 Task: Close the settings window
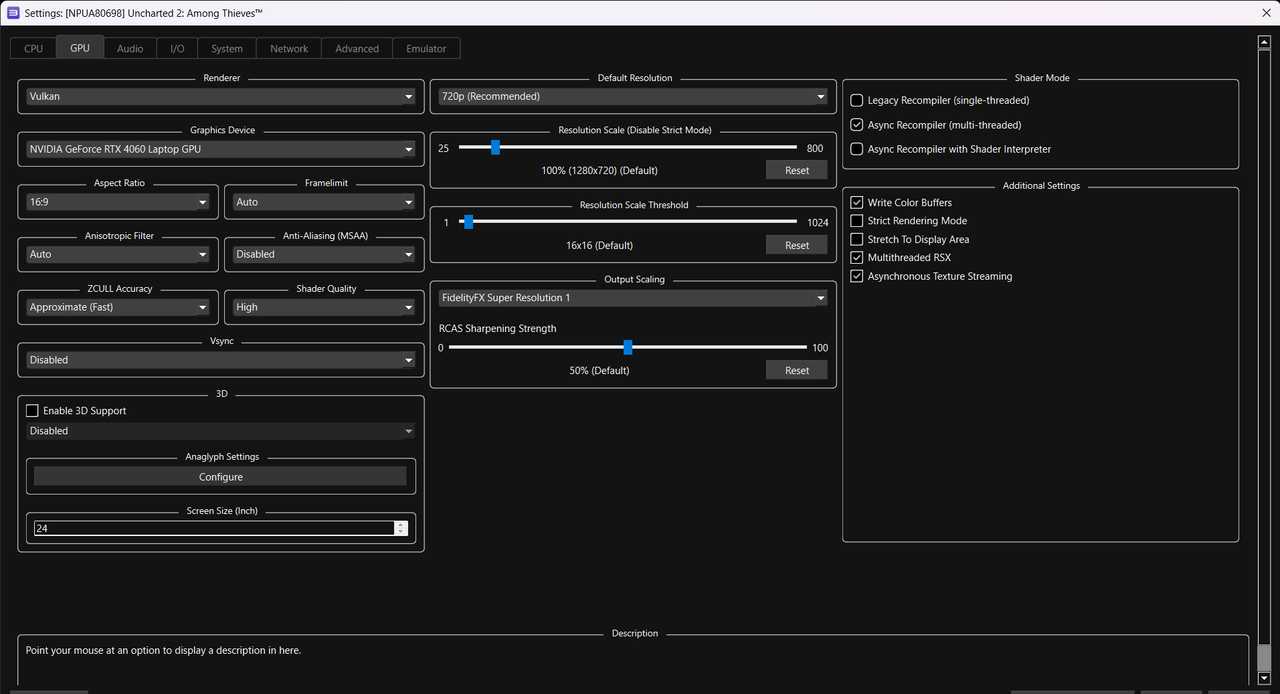click(x=1267, y=13)
